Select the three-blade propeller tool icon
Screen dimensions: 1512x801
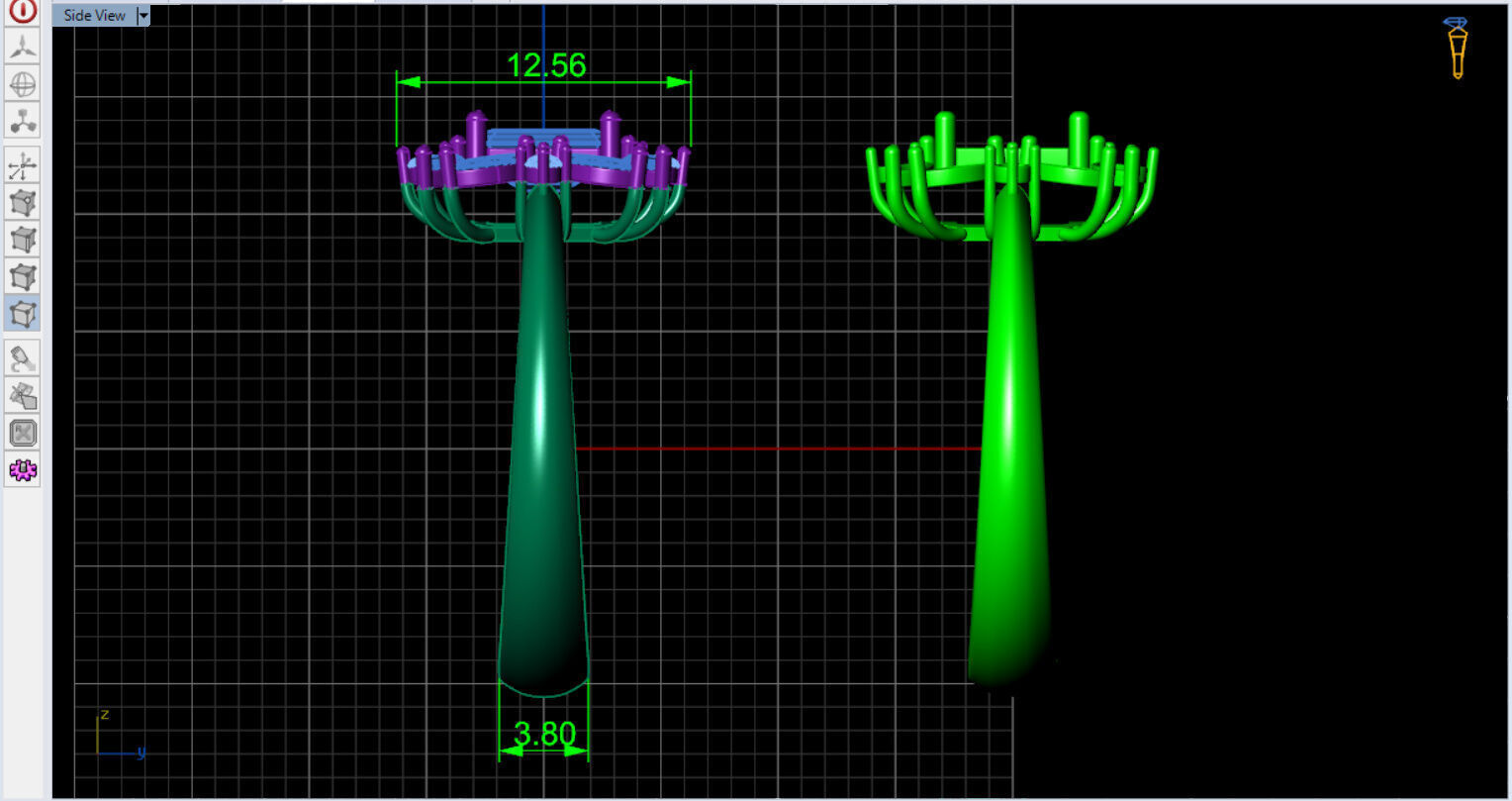(23, 47)
